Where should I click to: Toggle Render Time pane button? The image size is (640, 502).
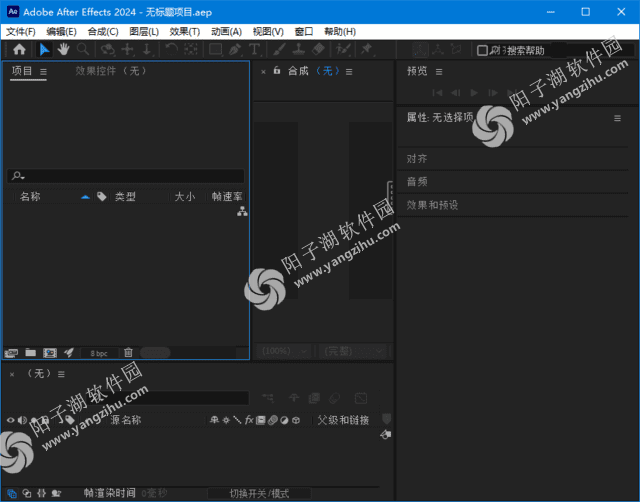[x=56, y=493]
